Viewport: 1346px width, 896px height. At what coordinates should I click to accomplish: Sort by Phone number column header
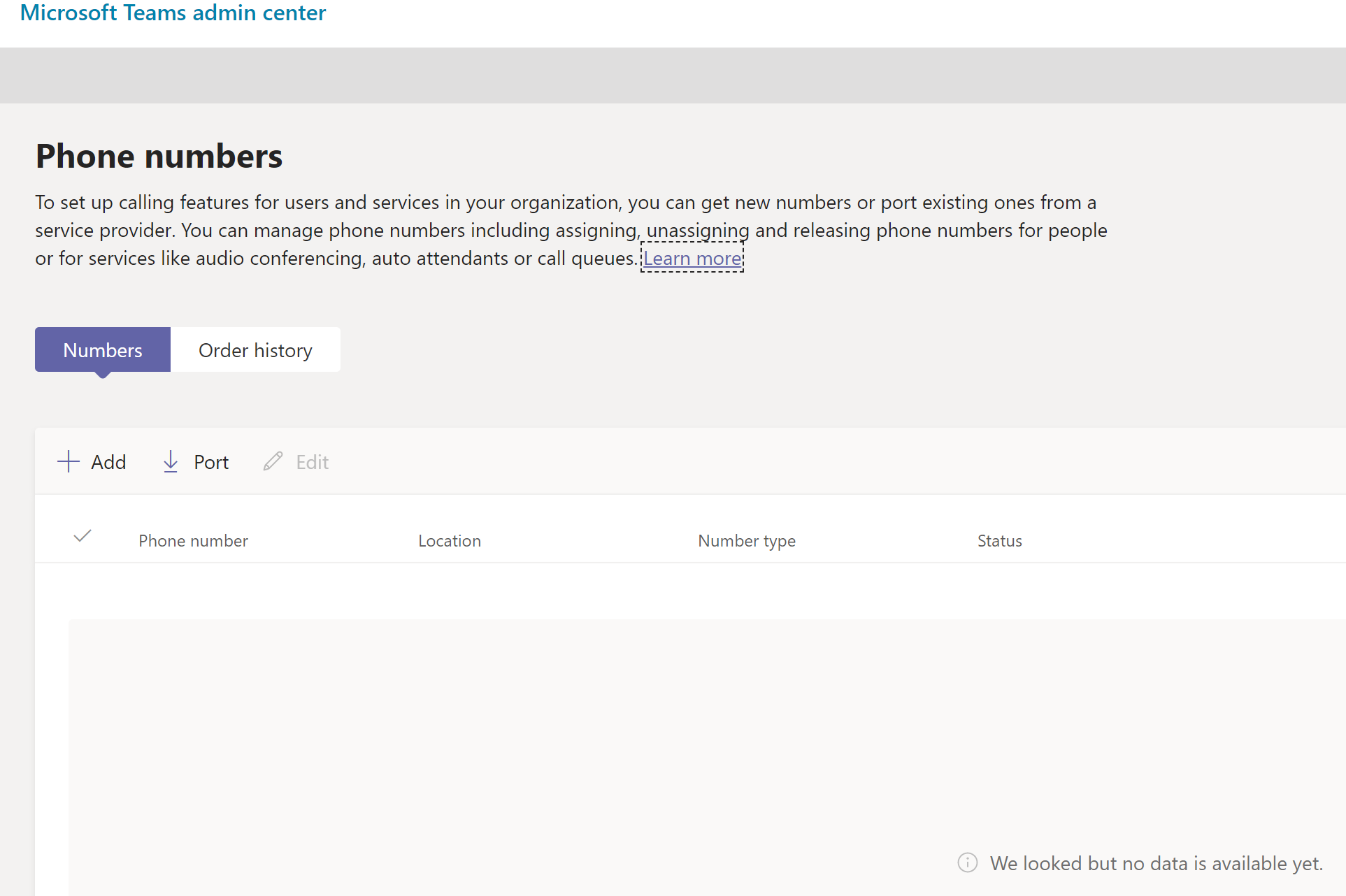193,541
